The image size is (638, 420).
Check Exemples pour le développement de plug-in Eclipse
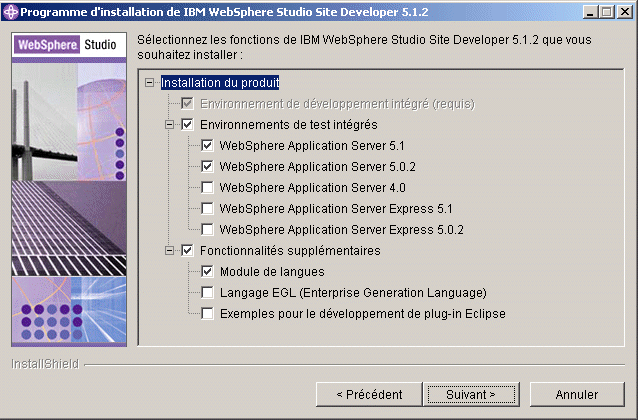[x=207, y=314]
